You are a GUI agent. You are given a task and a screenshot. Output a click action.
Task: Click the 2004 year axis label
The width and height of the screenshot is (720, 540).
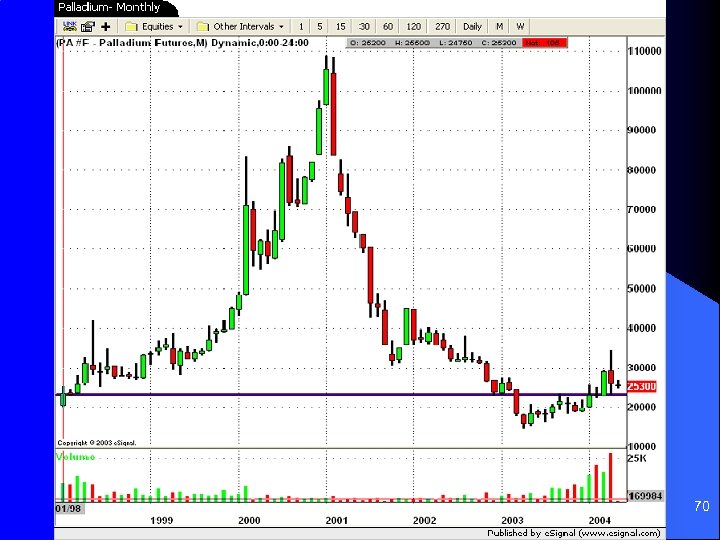click(x=599, y=520)
